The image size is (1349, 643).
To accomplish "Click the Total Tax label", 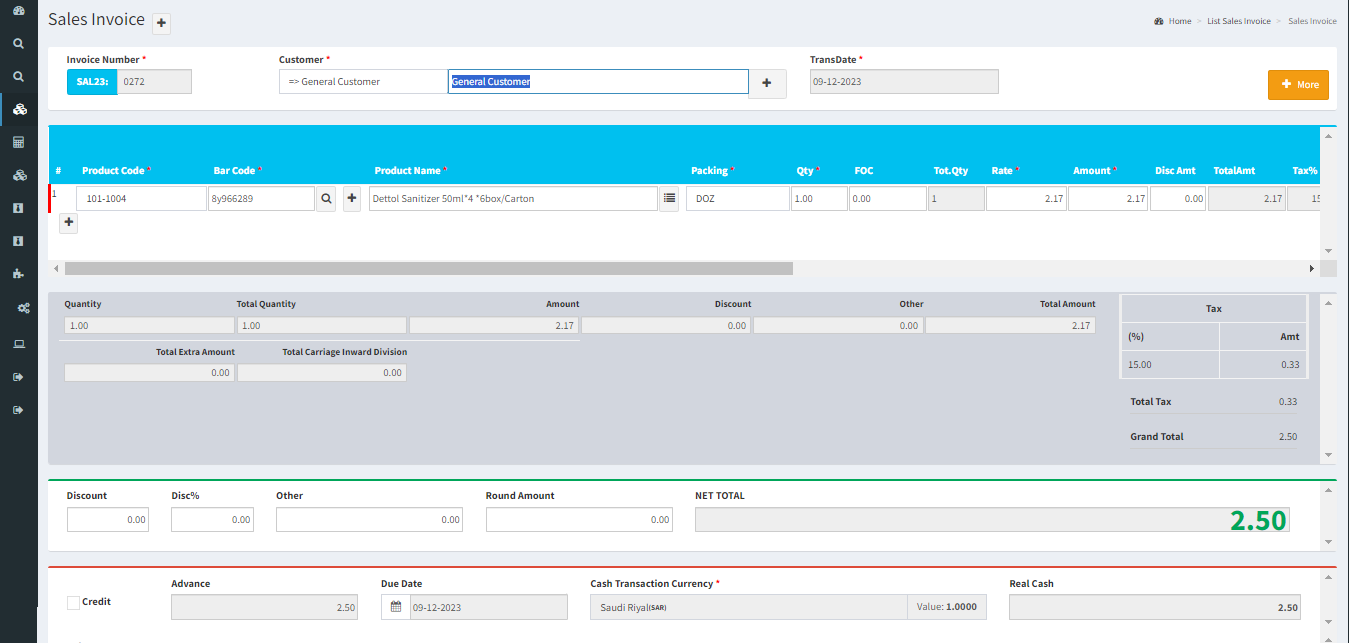I will coord(1150,402).
